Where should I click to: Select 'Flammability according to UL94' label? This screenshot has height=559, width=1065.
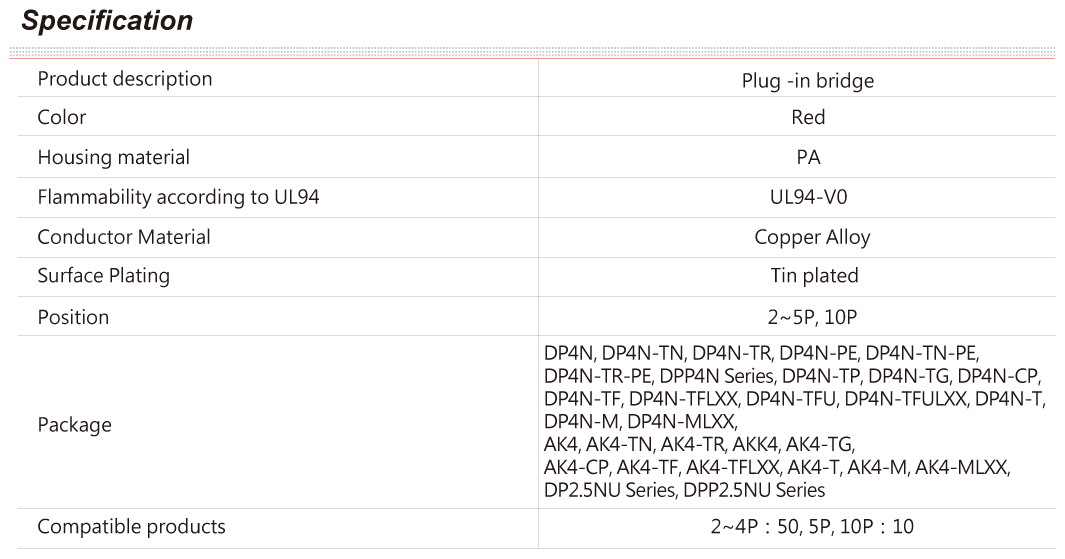[178, 197]
